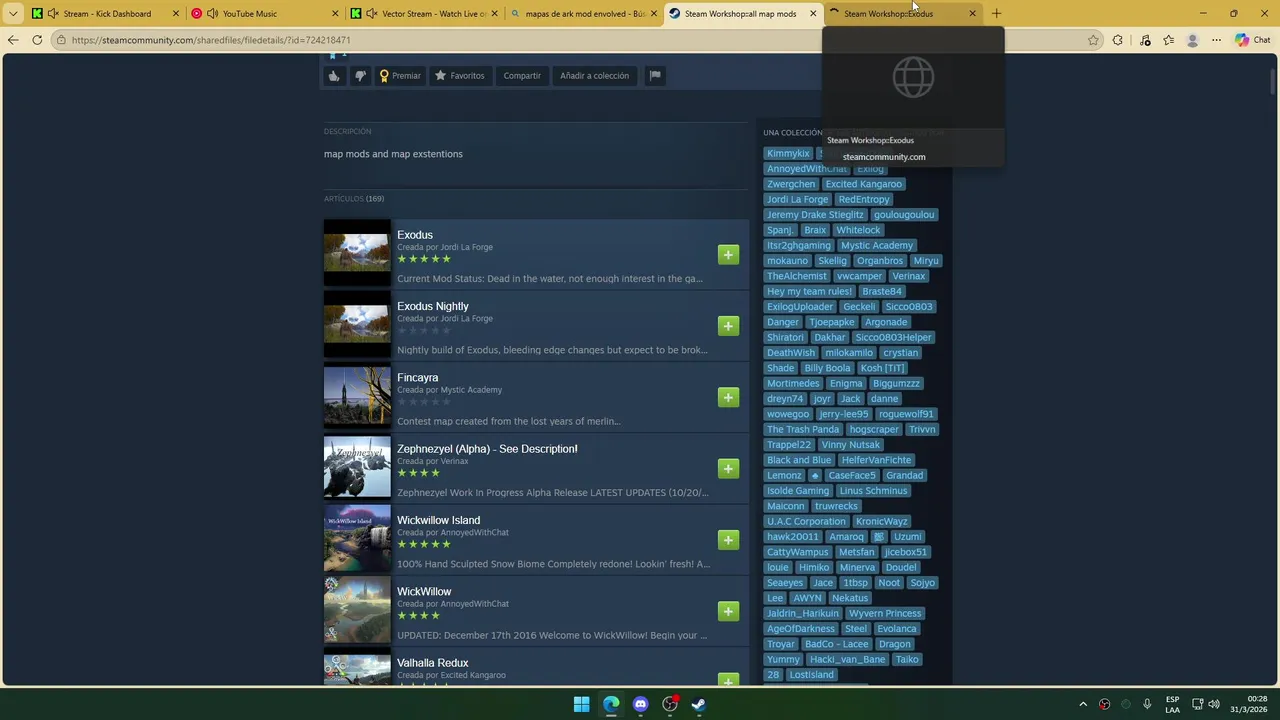Open Discord from the taskbar
Screen dimensions: 1280x720
(641, 704)
